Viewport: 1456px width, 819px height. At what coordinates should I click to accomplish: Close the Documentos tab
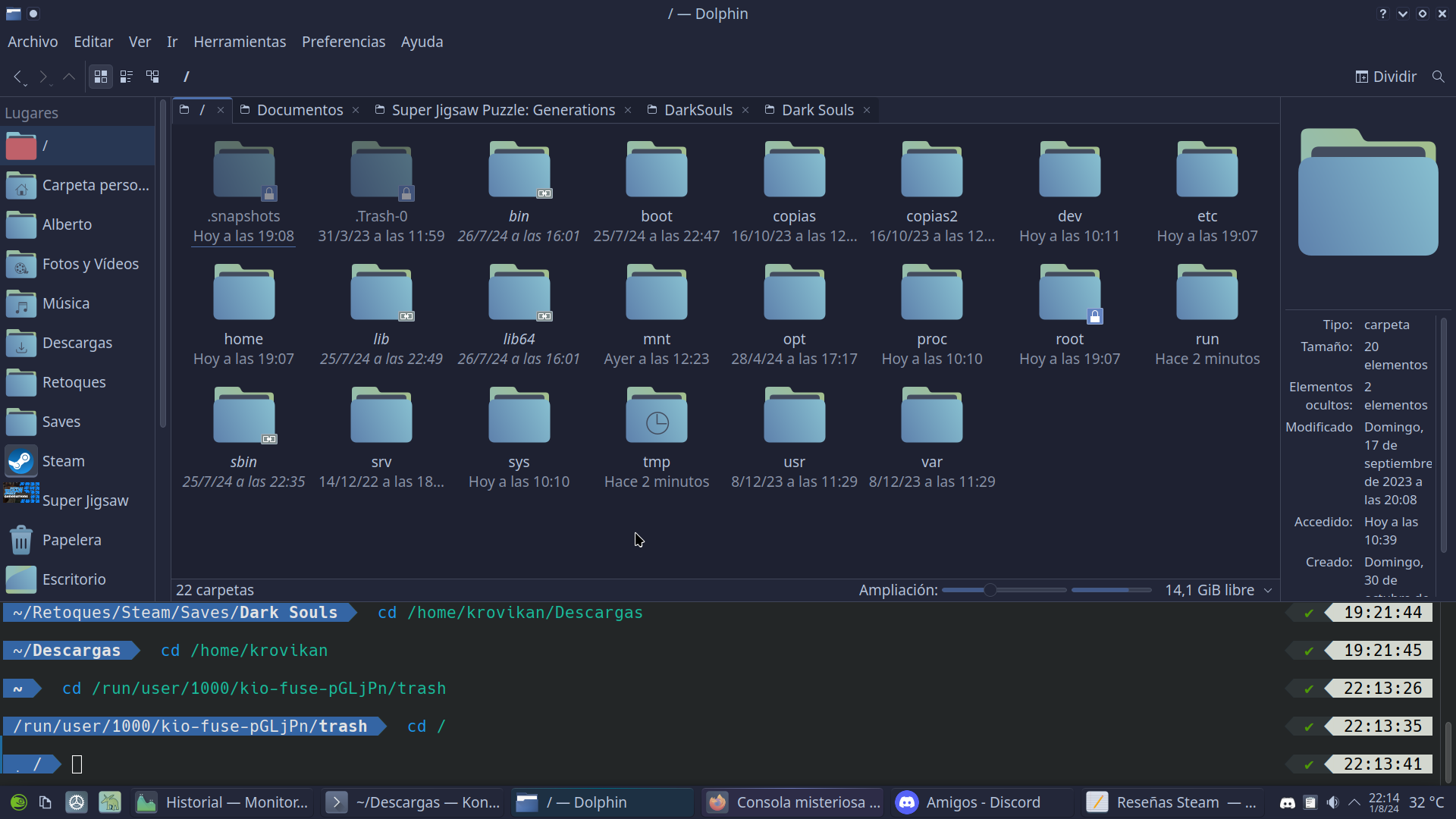(x=356, y=110)
